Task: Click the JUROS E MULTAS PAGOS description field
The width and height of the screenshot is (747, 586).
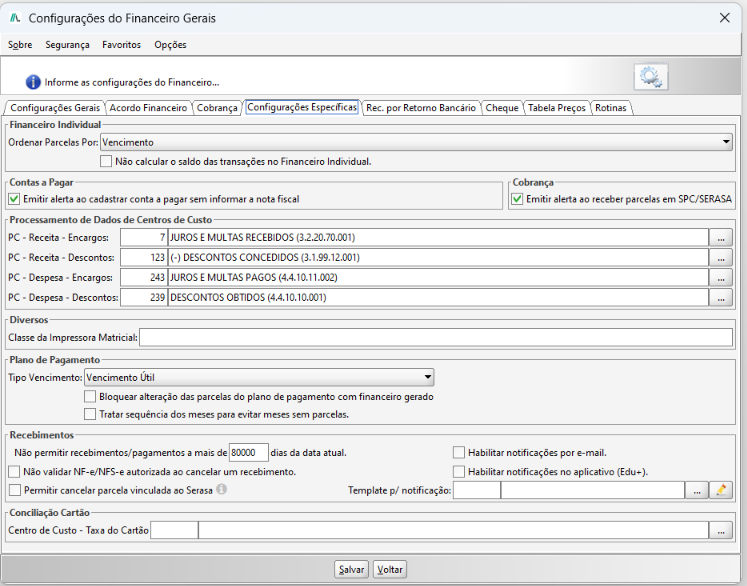Action: (x=438, y=277)
